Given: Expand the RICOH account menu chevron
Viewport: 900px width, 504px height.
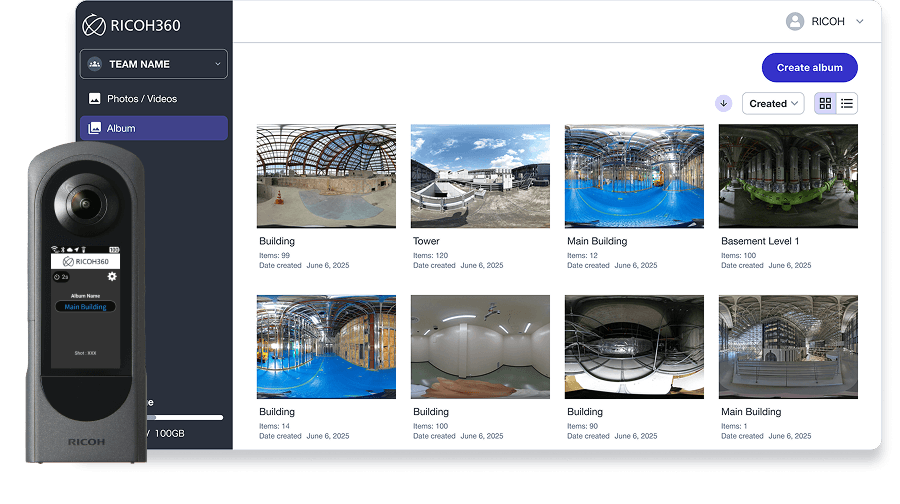Looking at the screenshot, I should [860, 21].
